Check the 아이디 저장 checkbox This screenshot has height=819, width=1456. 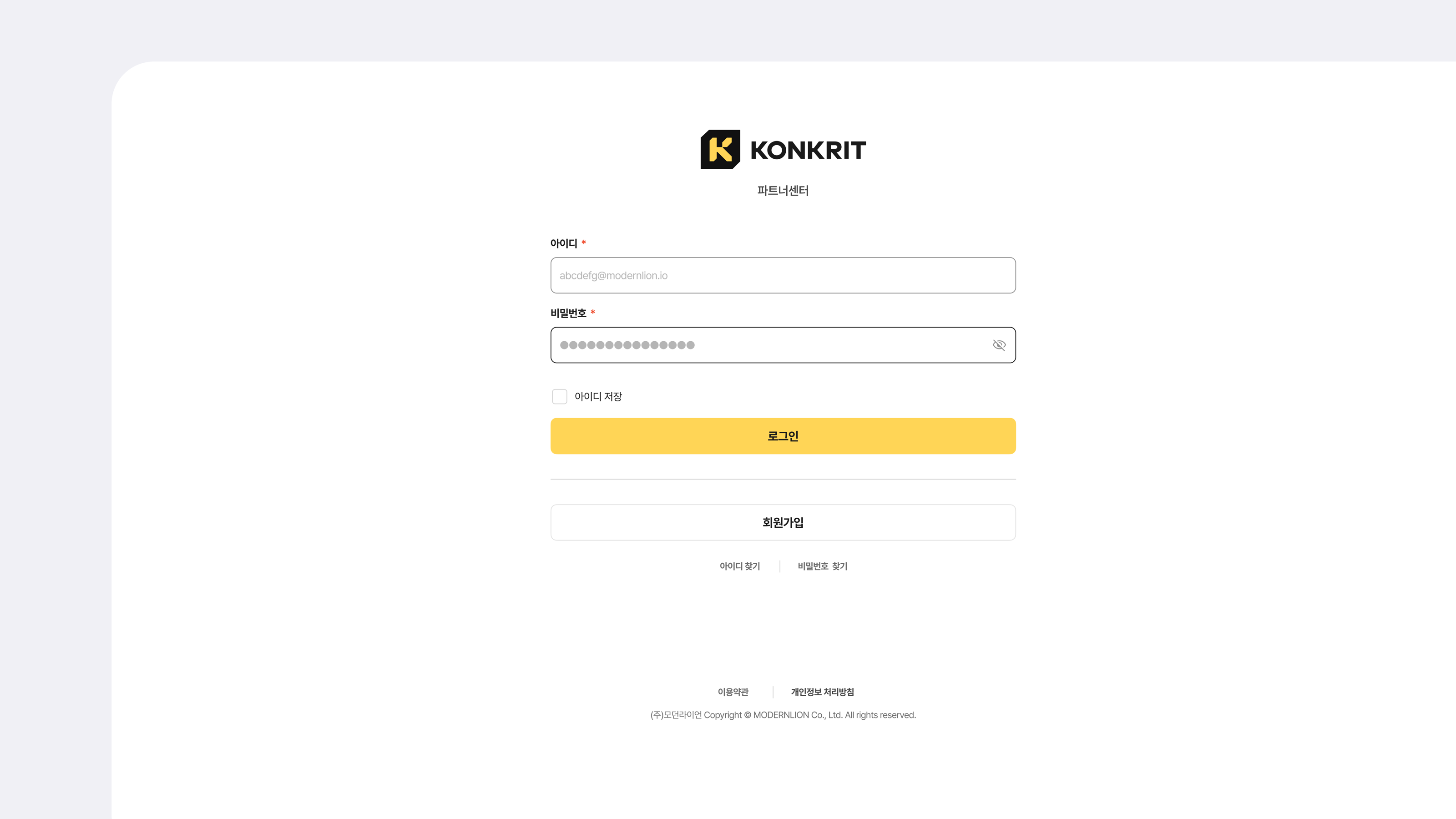pos(560,396)
